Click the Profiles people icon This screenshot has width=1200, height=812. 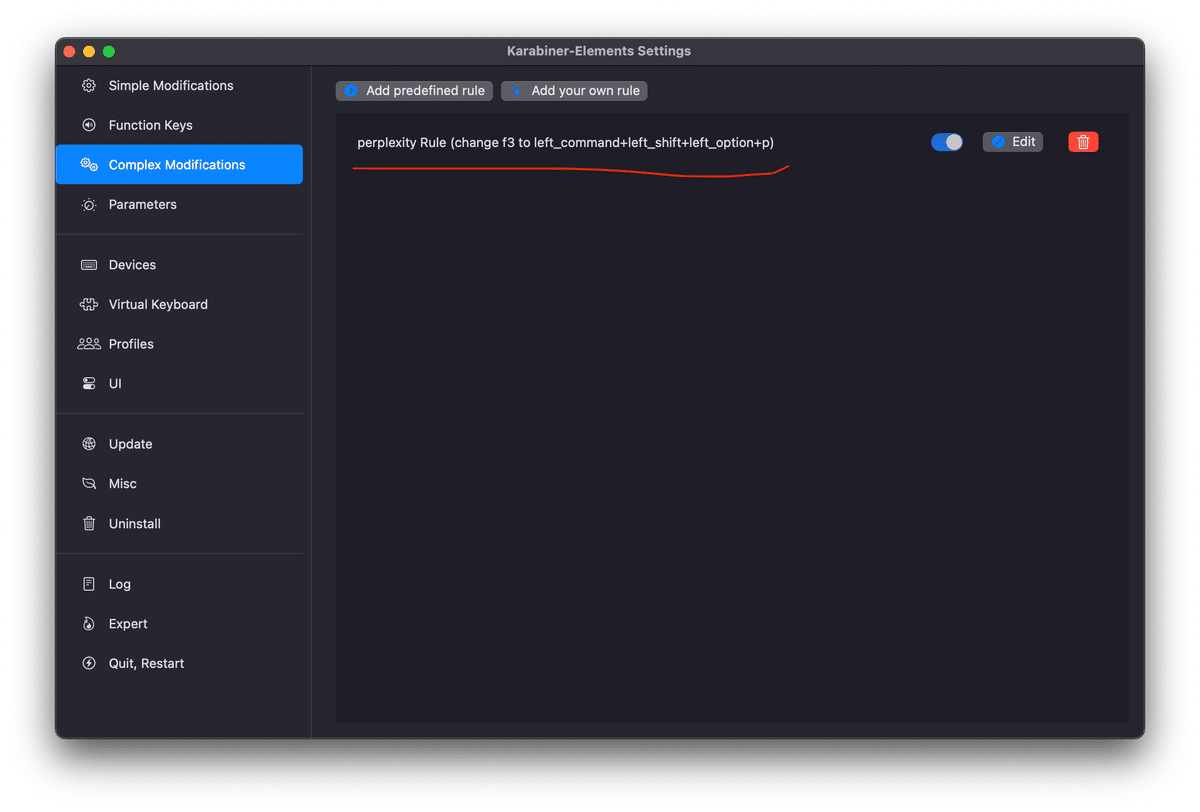pyautogui.click(x=89, y=344)
